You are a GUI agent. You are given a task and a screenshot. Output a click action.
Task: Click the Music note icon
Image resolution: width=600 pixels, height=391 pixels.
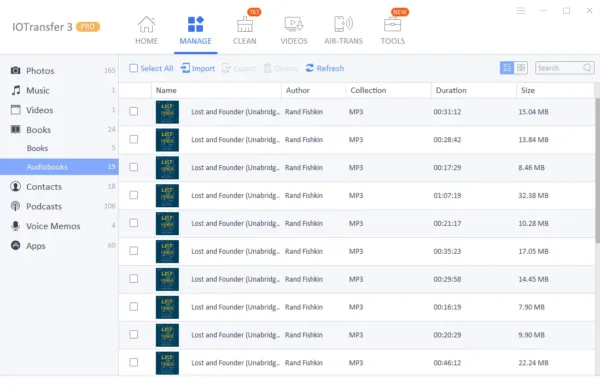[x=16, y=90]
